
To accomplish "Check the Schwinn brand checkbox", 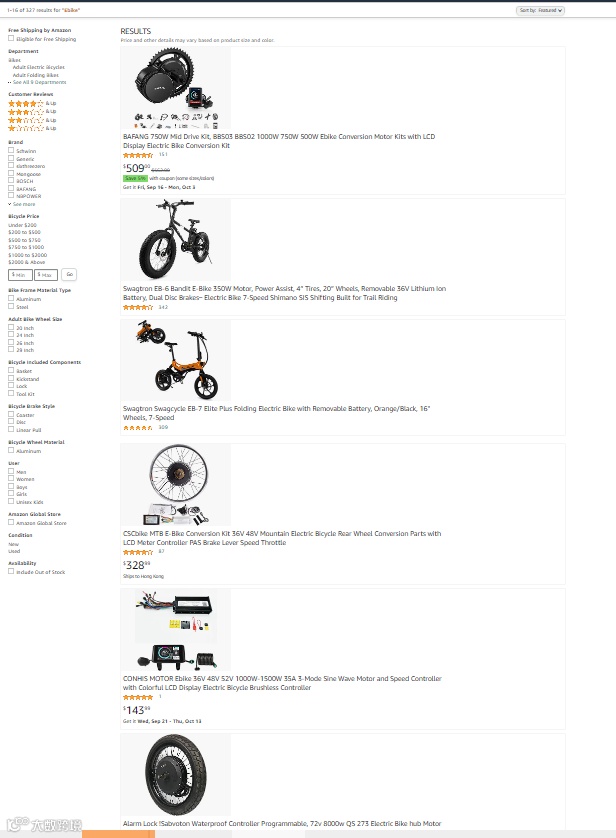I will 11,151.
